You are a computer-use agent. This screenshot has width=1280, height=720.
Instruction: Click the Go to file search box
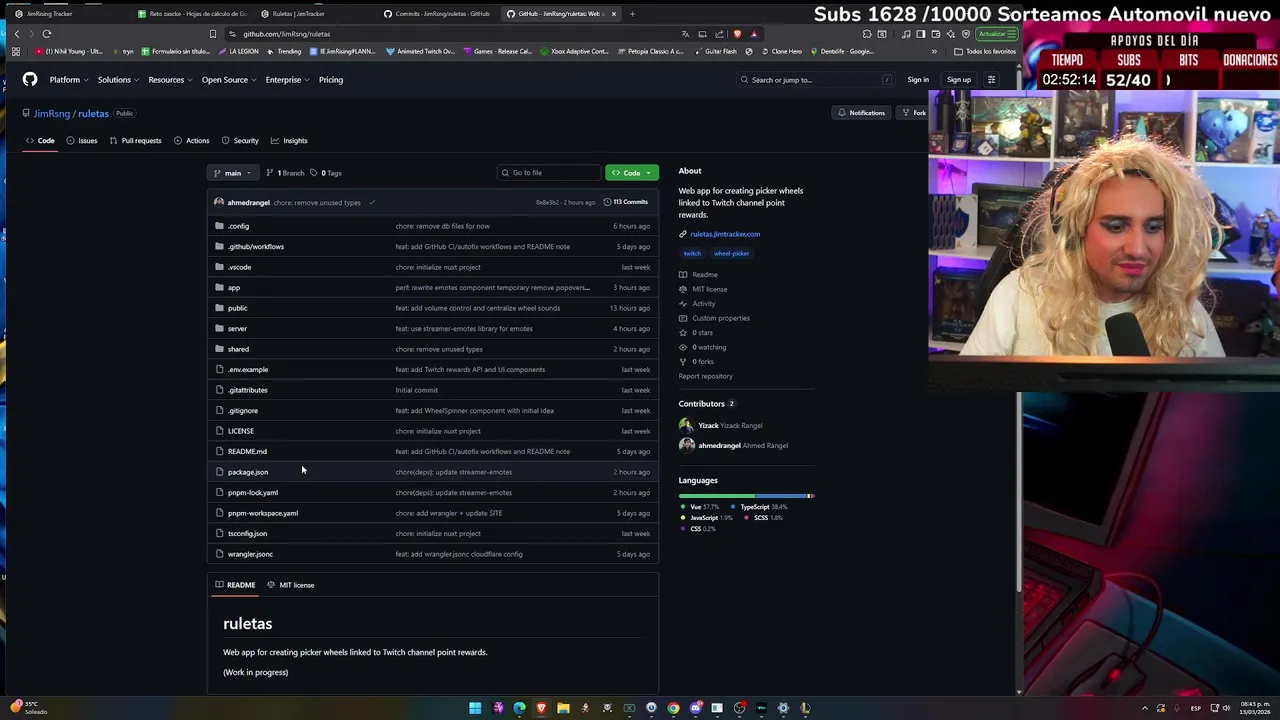point(548,173)
